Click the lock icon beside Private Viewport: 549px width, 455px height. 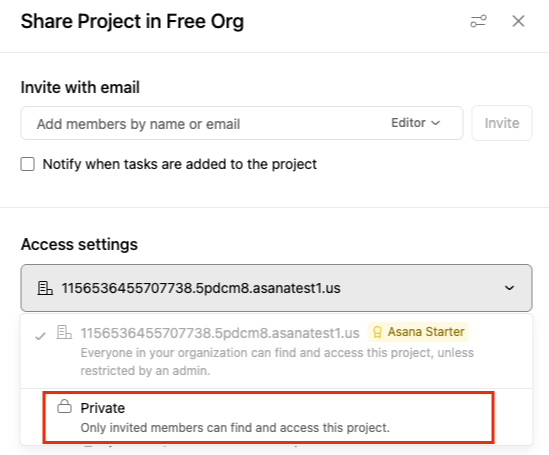click(x=64, y=406)
